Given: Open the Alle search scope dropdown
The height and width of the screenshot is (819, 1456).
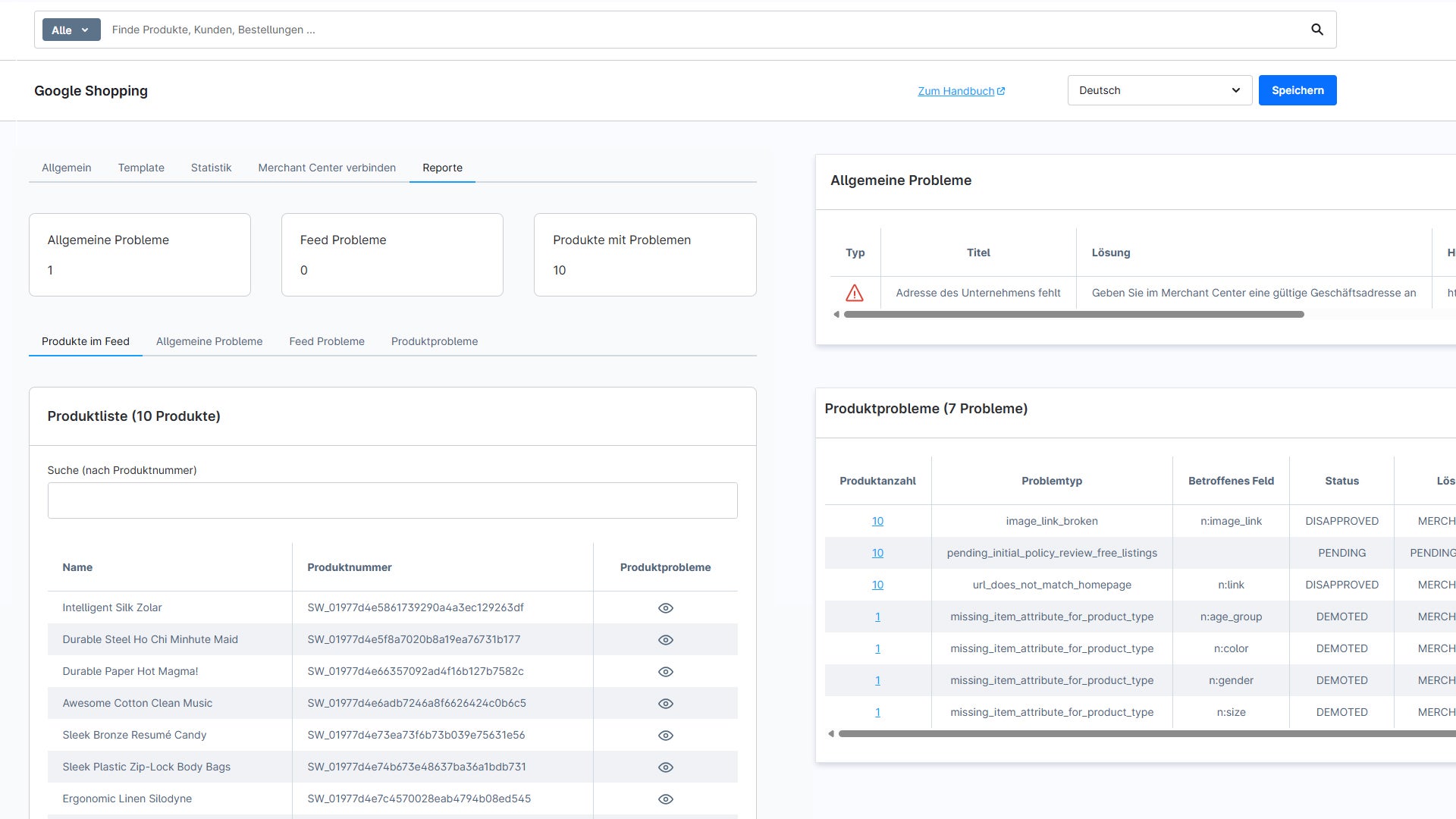Looking at the screenshot, I should click(71, 30).
